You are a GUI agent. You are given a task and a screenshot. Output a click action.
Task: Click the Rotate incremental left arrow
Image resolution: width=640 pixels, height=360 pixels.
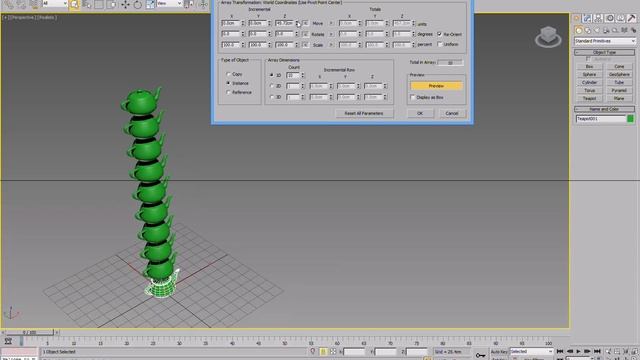coord(305,34)
